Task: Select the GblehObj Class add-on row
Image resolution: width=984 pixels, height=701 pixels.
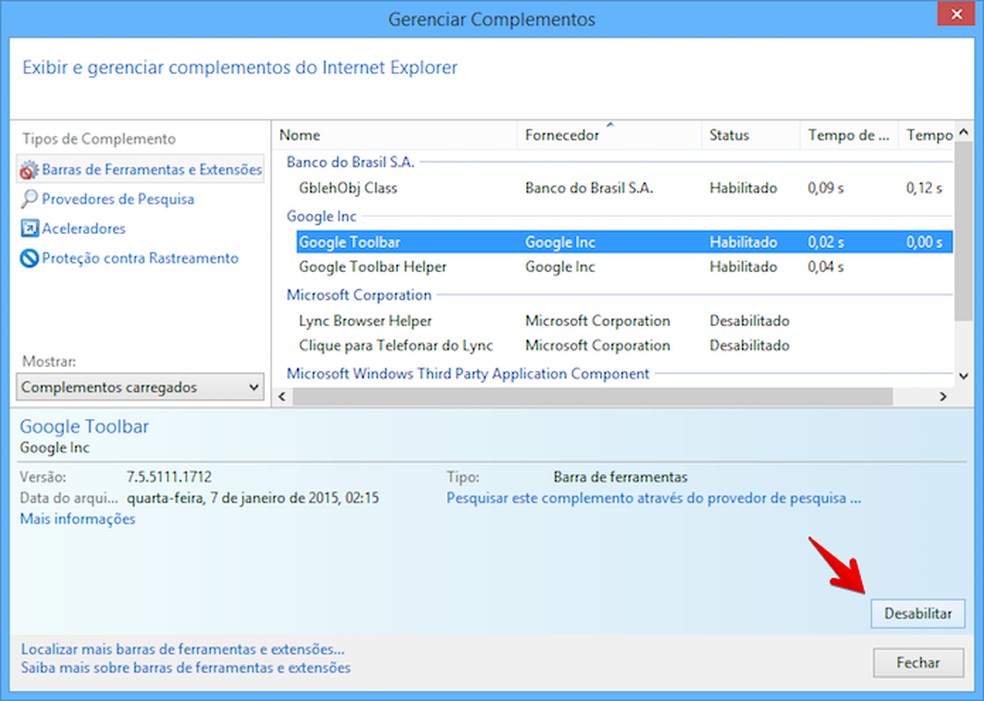Action: click(x=624, y=188)
